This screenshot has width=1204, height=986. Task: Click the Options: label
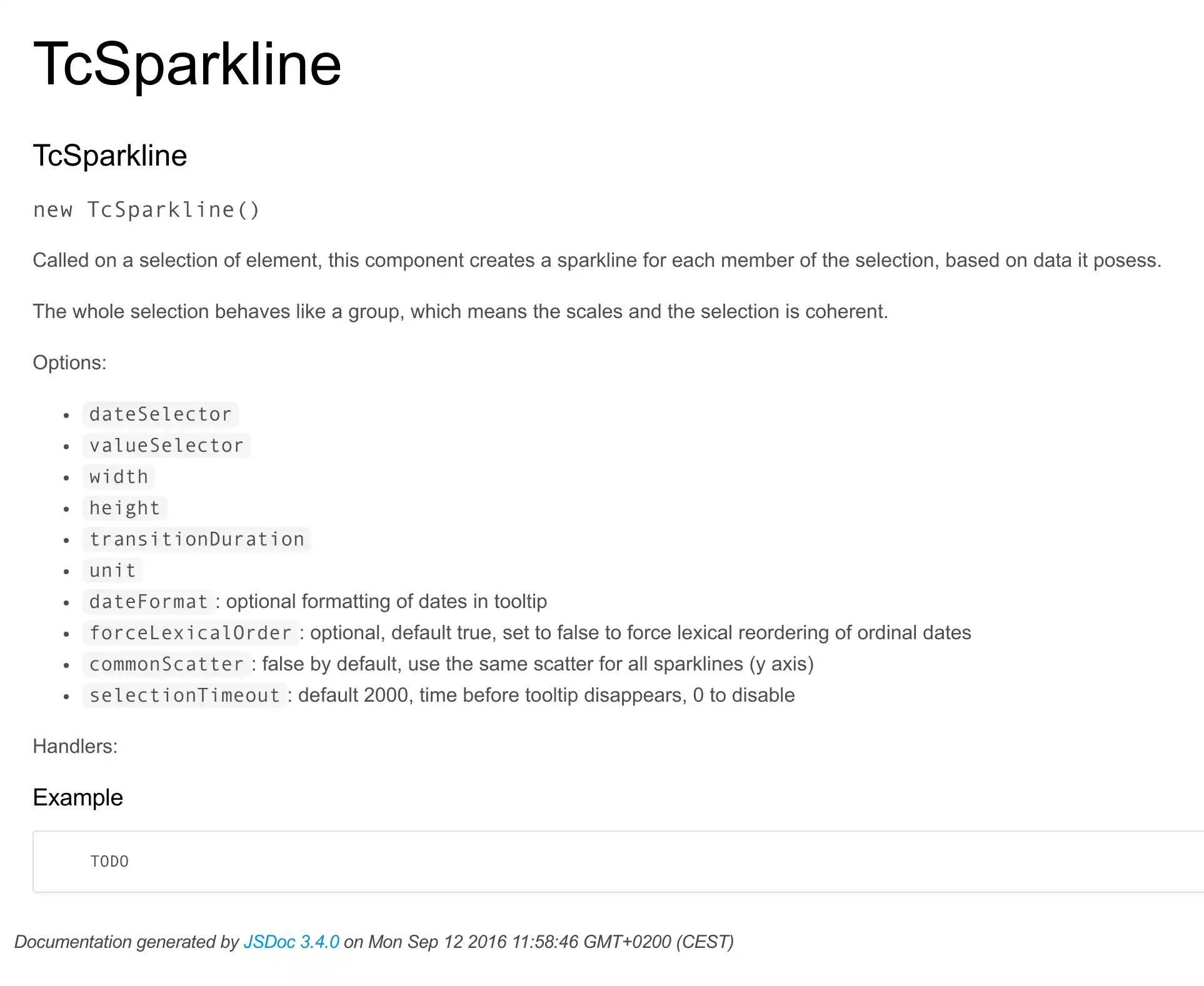69,362
